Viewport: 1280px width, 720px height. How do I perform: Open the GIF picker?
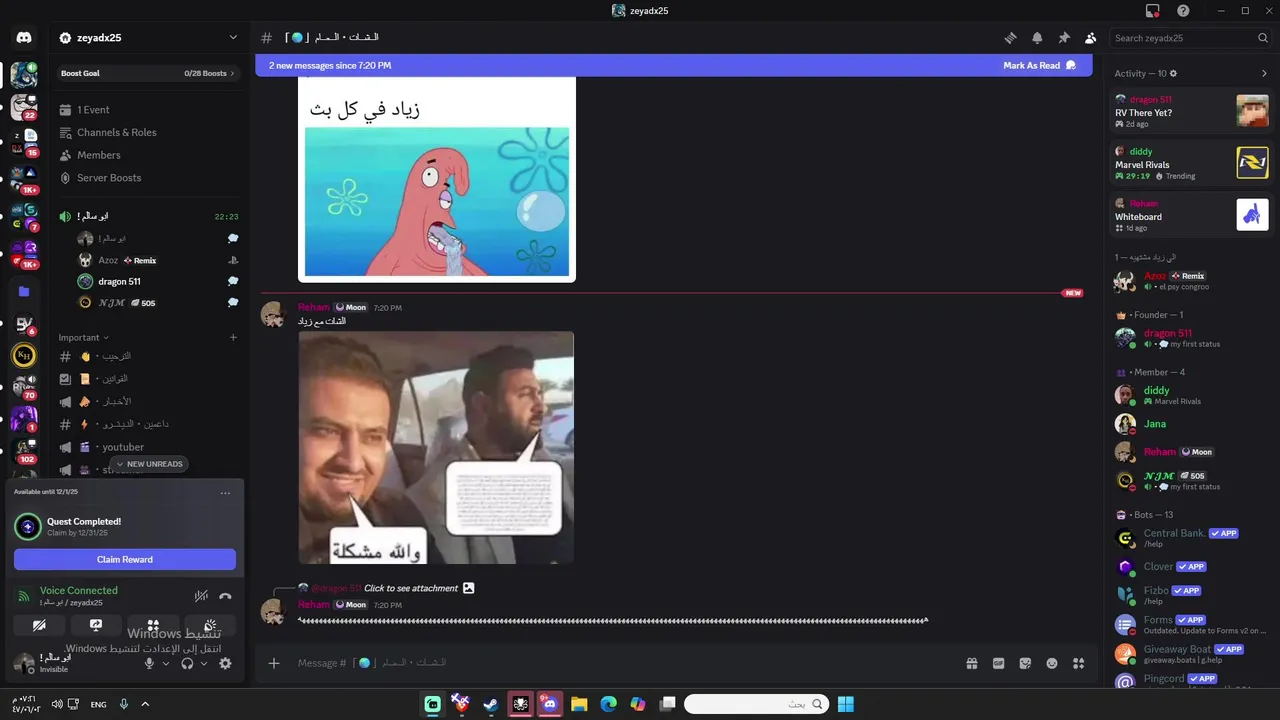[x=998, y=663]
